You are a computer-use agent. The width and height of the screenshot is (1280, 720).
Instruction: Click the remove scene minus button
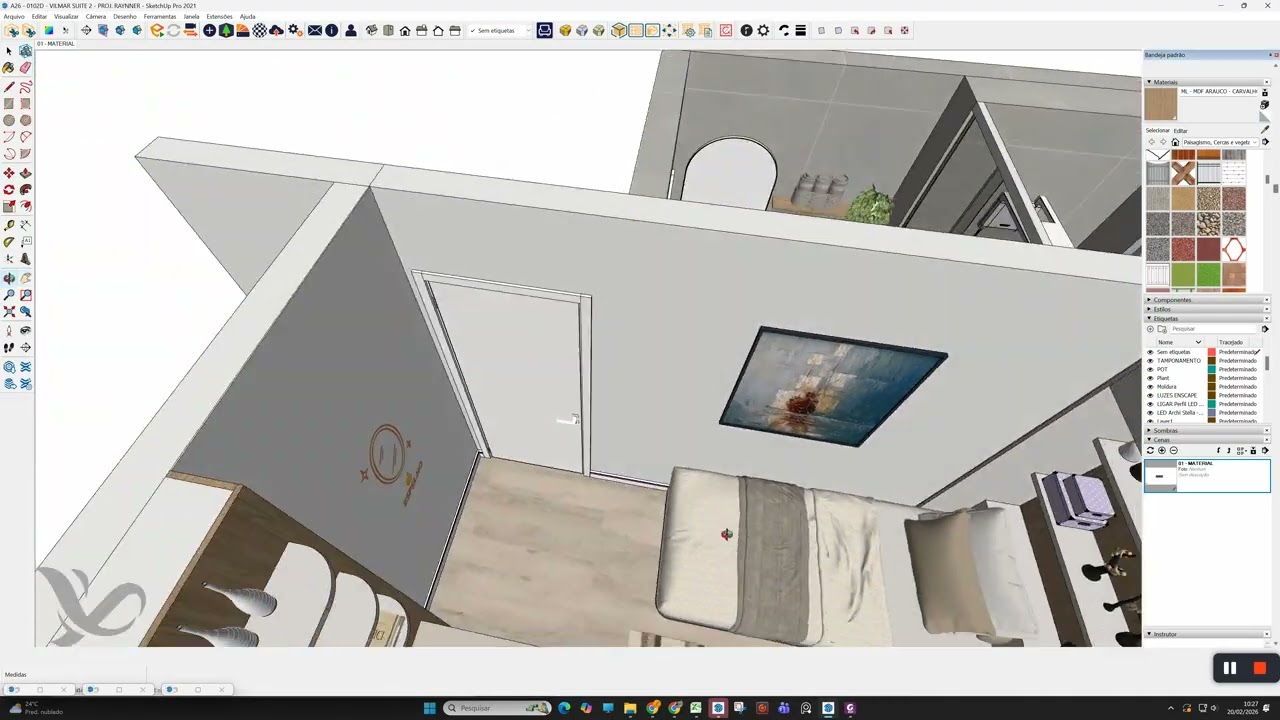(1173, 451)
